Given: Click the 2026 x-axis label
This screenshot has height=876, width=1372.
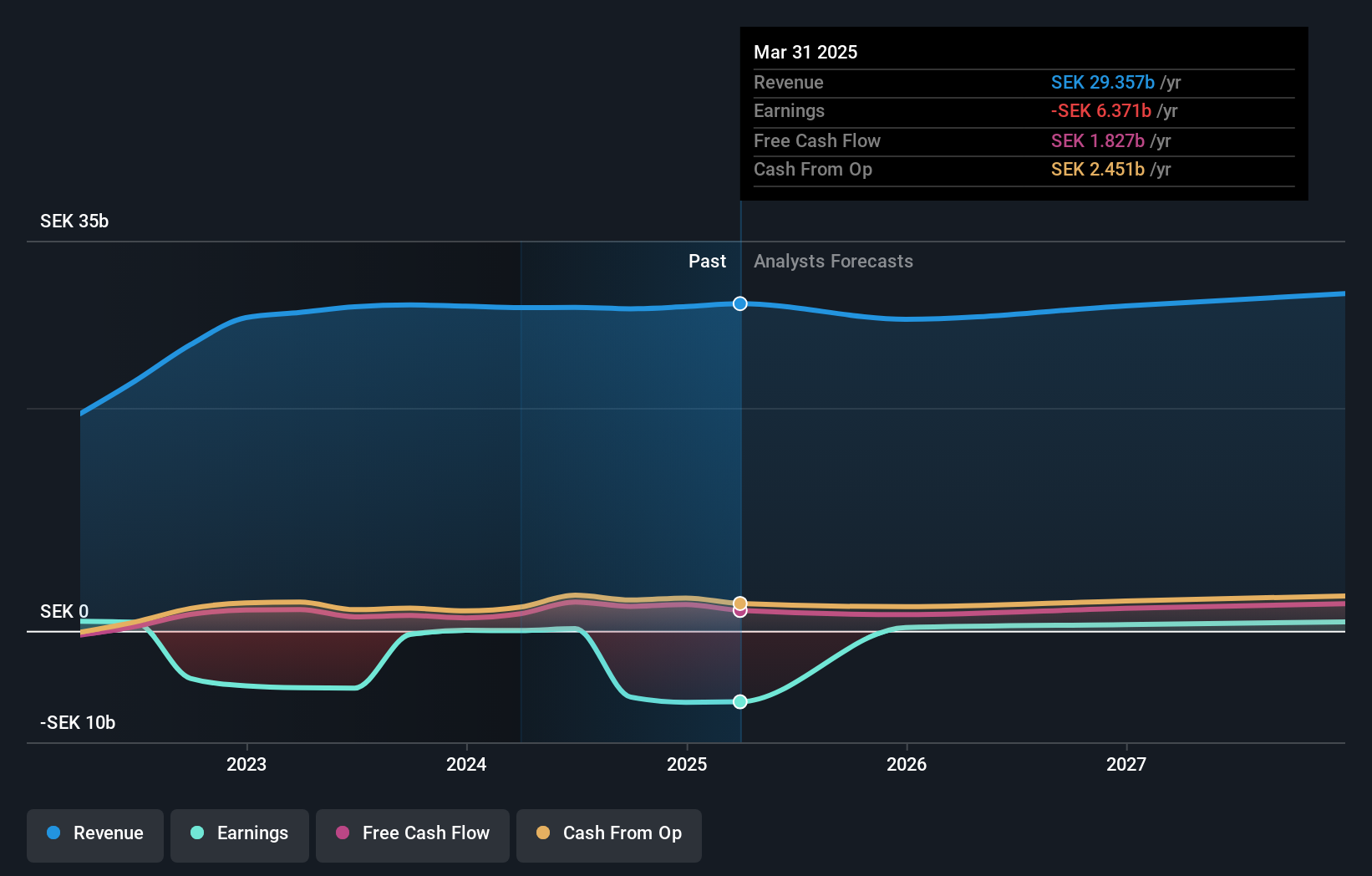Looking at the screenshot, I should [907, 764].
